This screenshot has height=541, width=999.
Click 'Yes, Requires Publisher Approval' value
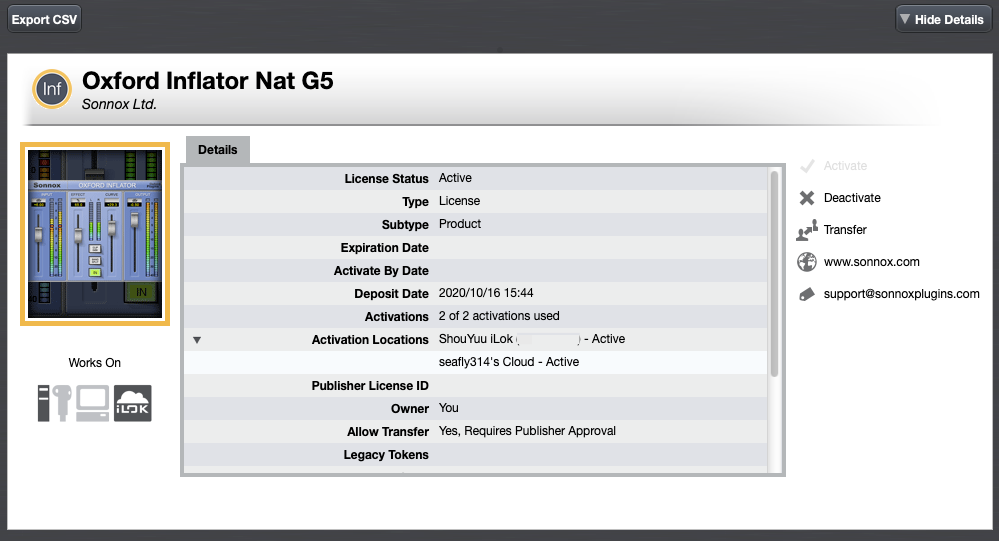point(527,431)
